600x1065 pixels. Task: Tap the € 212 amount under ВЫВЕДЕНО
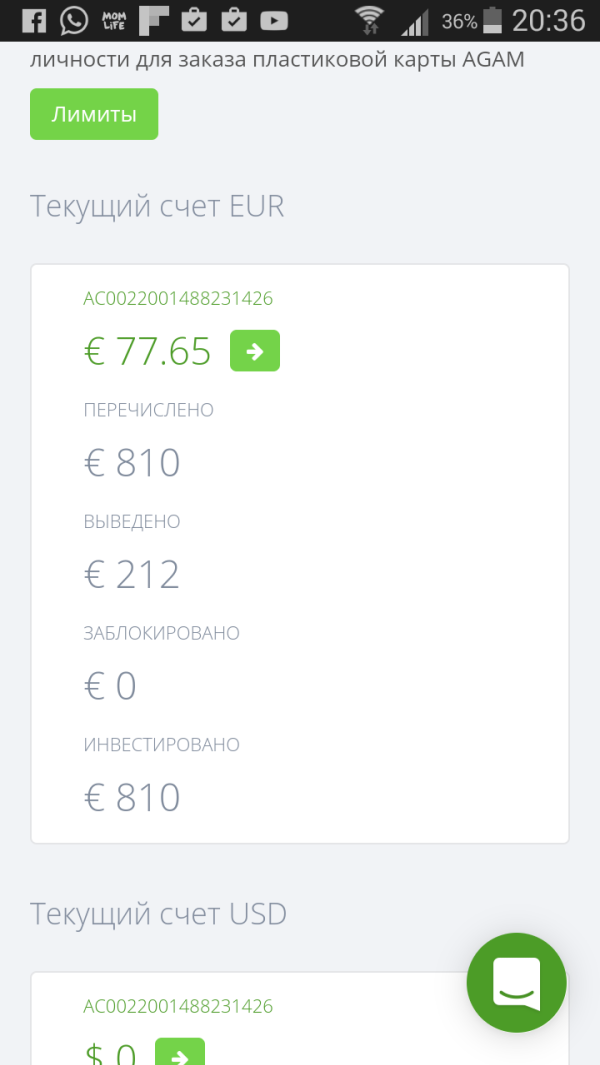click(132, 575)
